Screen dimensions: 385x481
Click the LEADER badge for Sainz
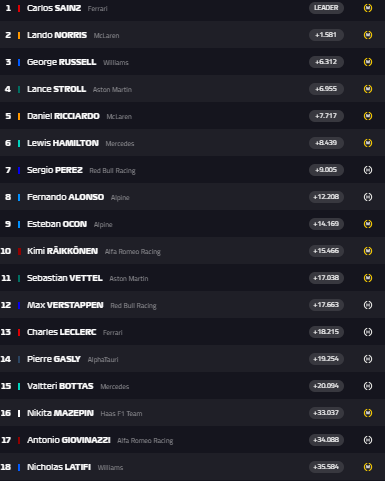pos(326,8)
